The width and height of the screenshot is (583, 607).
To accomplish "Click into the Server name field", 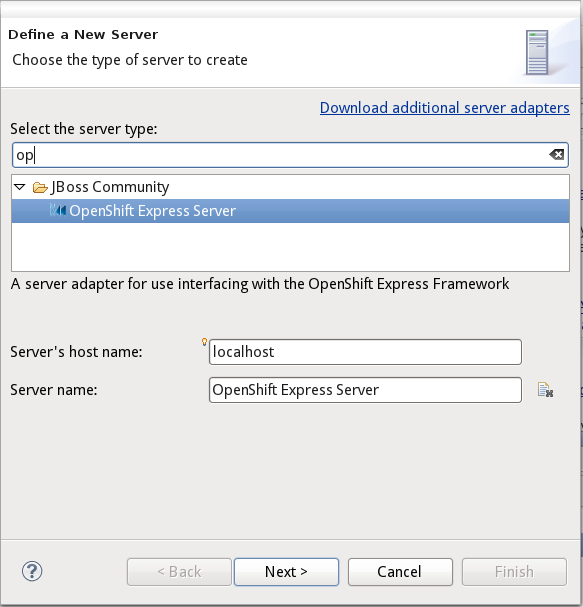I will click(365, 390).
